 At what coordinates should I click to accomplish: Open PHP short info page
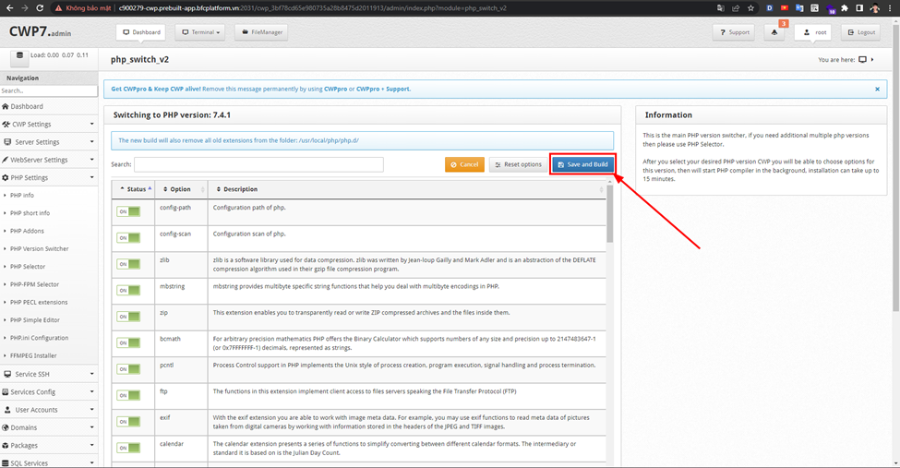[30, 213]
